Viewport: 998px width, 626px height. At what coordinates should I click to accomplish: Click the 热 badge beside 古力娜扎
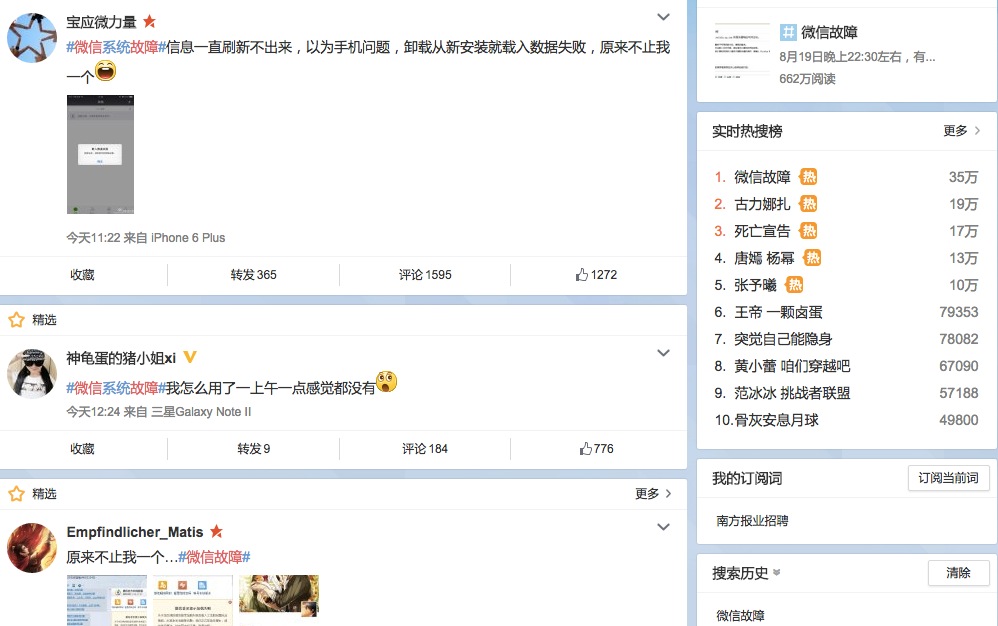coord(808,204)
